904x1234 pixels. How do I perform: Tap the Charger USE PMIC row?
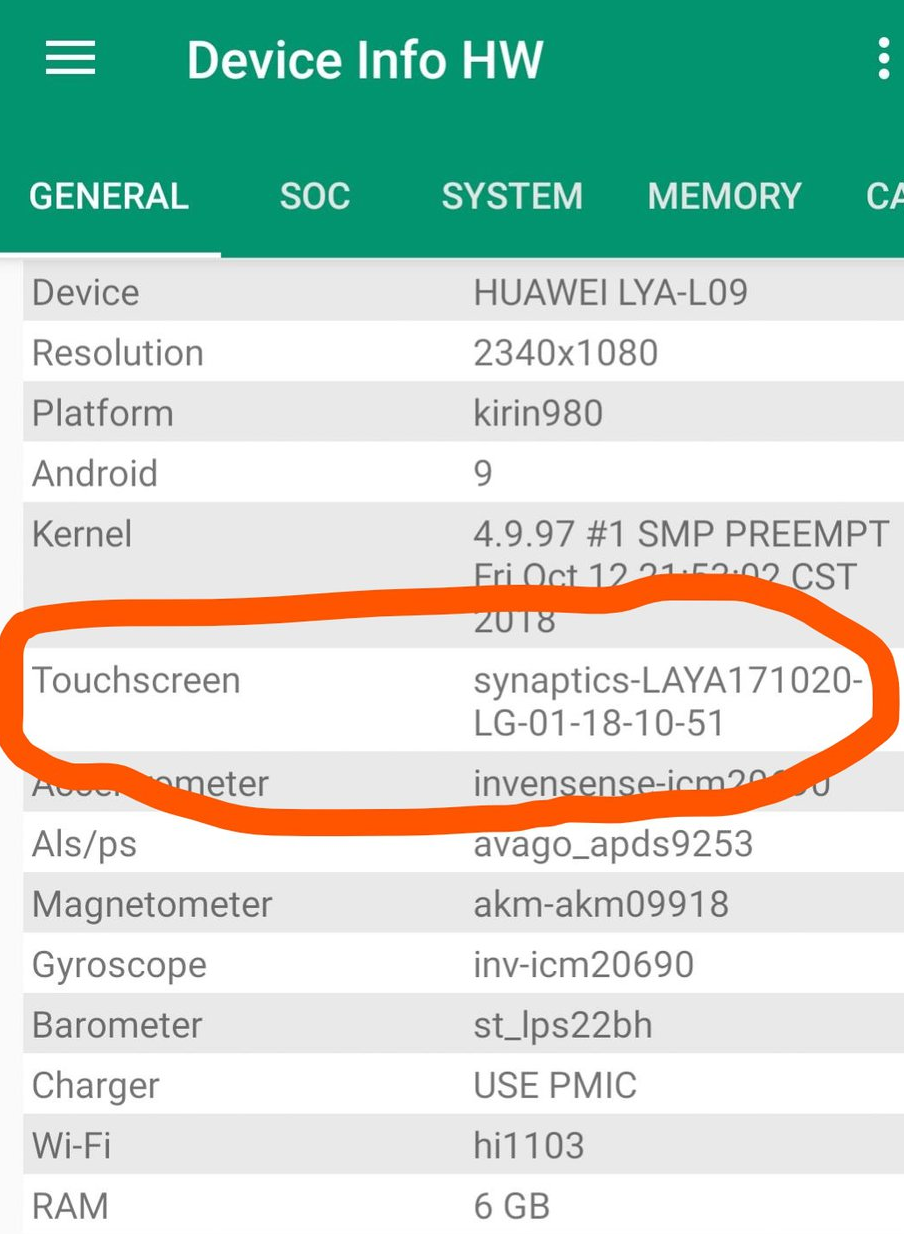pyautogui.click(x=460, y=1085)
